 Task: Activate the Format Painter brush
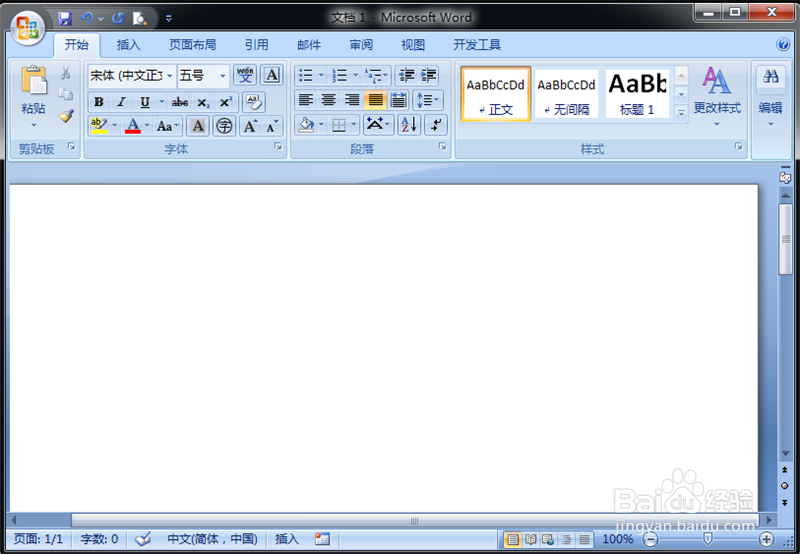click(x=66, y=116)
